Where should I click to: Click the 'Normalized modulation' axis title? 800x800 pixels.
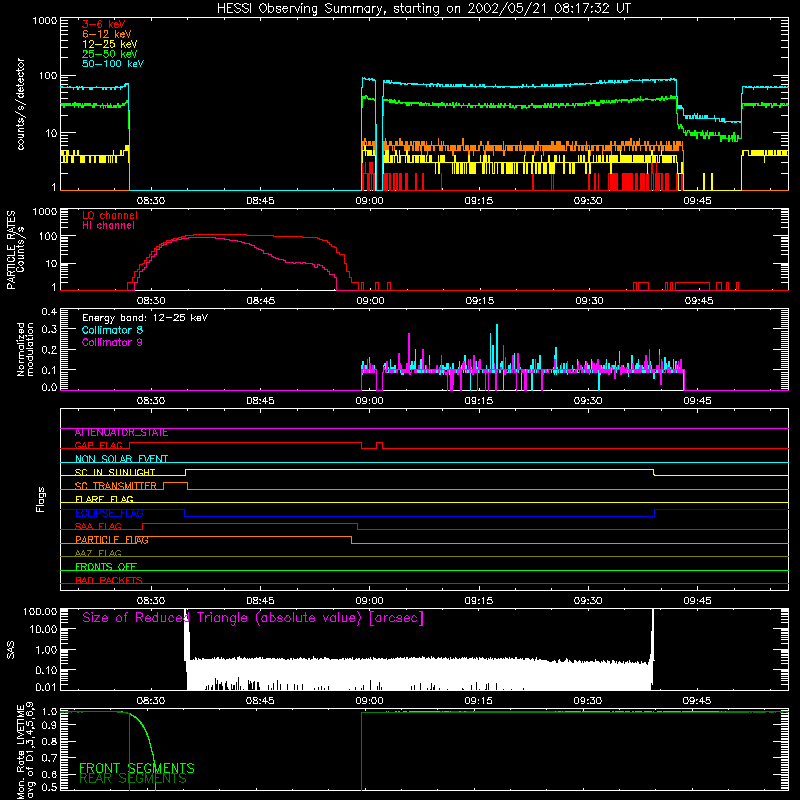(25, 349)
